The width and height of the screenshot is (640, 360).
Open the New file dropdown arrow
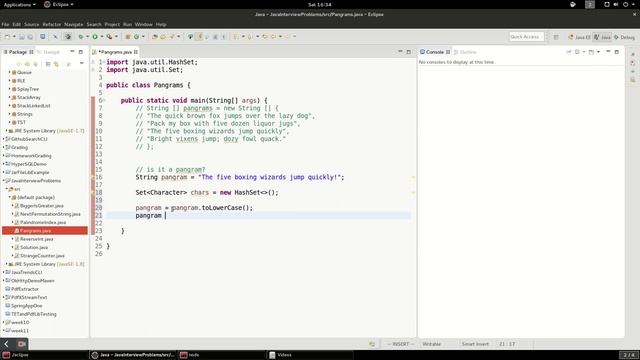[x=14, y=37]
